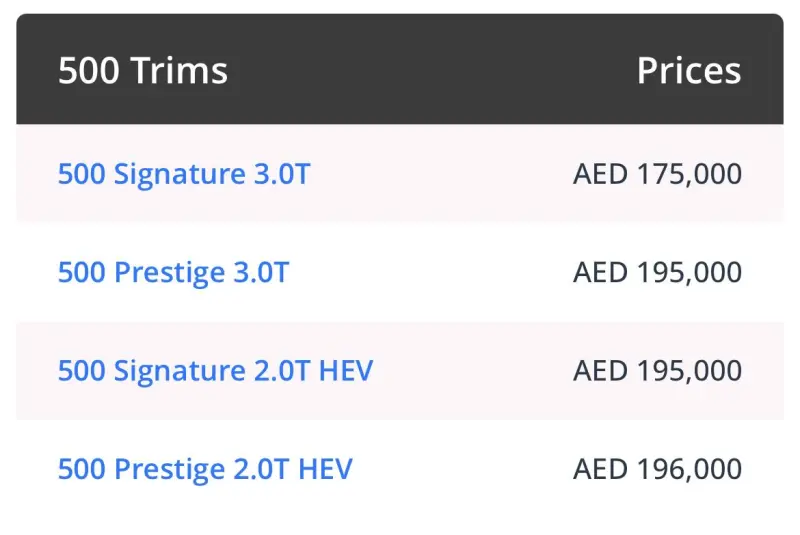
Task: Click "AED" beside the 196,000 price
Action: (x=600, y=469)
